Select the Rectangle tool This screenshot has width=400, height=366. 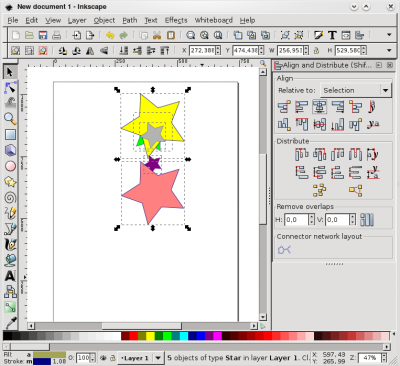10,134
